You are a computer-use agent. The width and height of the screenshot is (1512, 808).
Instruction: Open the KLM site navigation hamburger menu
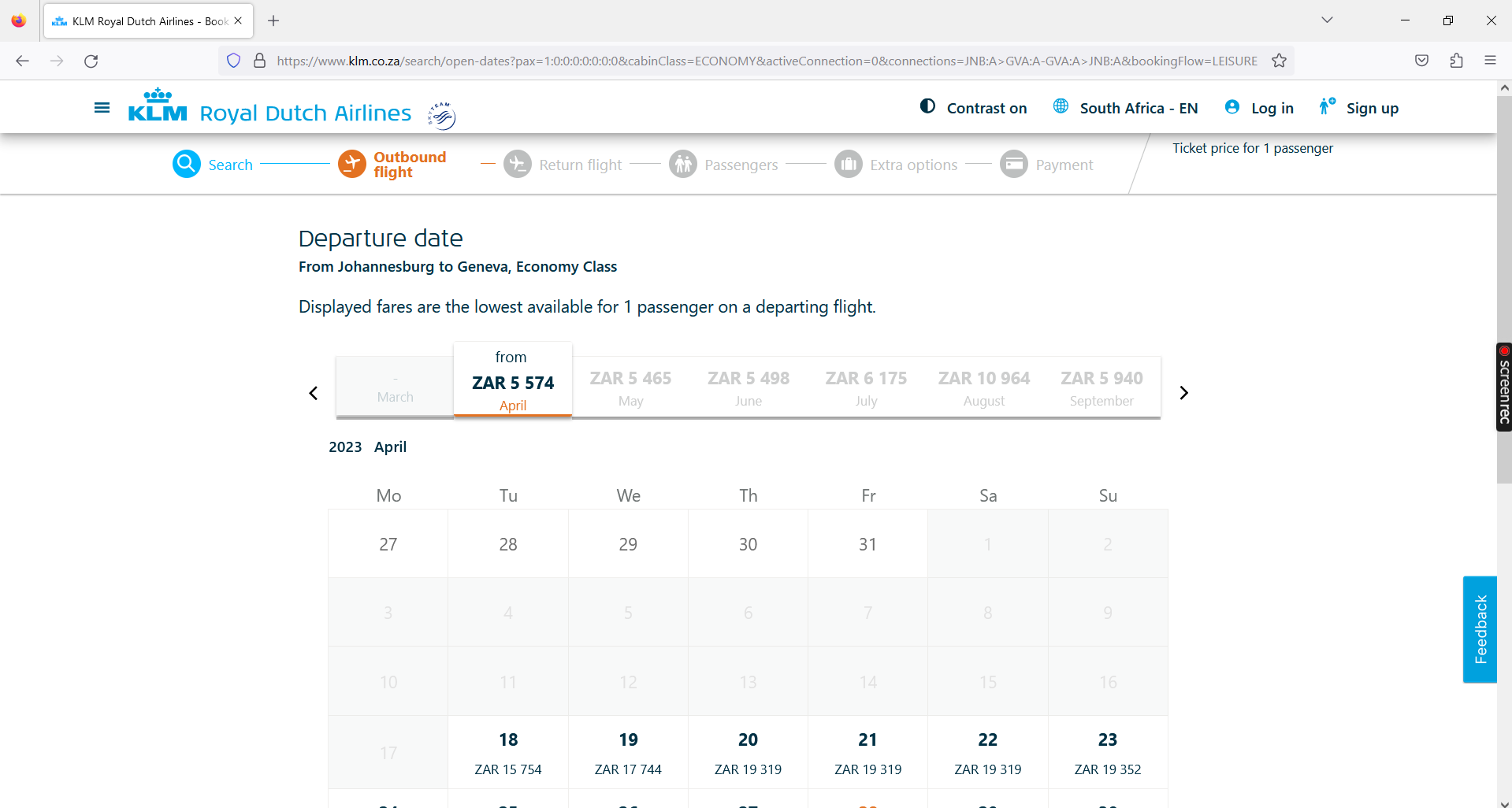[x=102, y=108]
